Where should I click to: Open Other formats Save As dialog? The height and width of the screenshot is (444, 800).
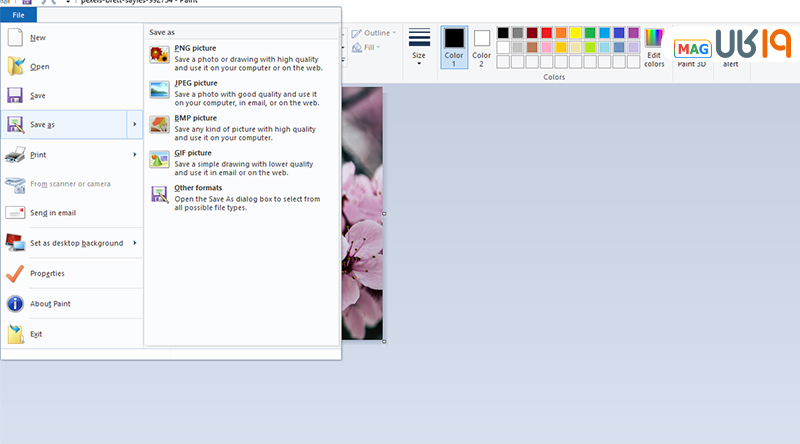click(241, 197)
